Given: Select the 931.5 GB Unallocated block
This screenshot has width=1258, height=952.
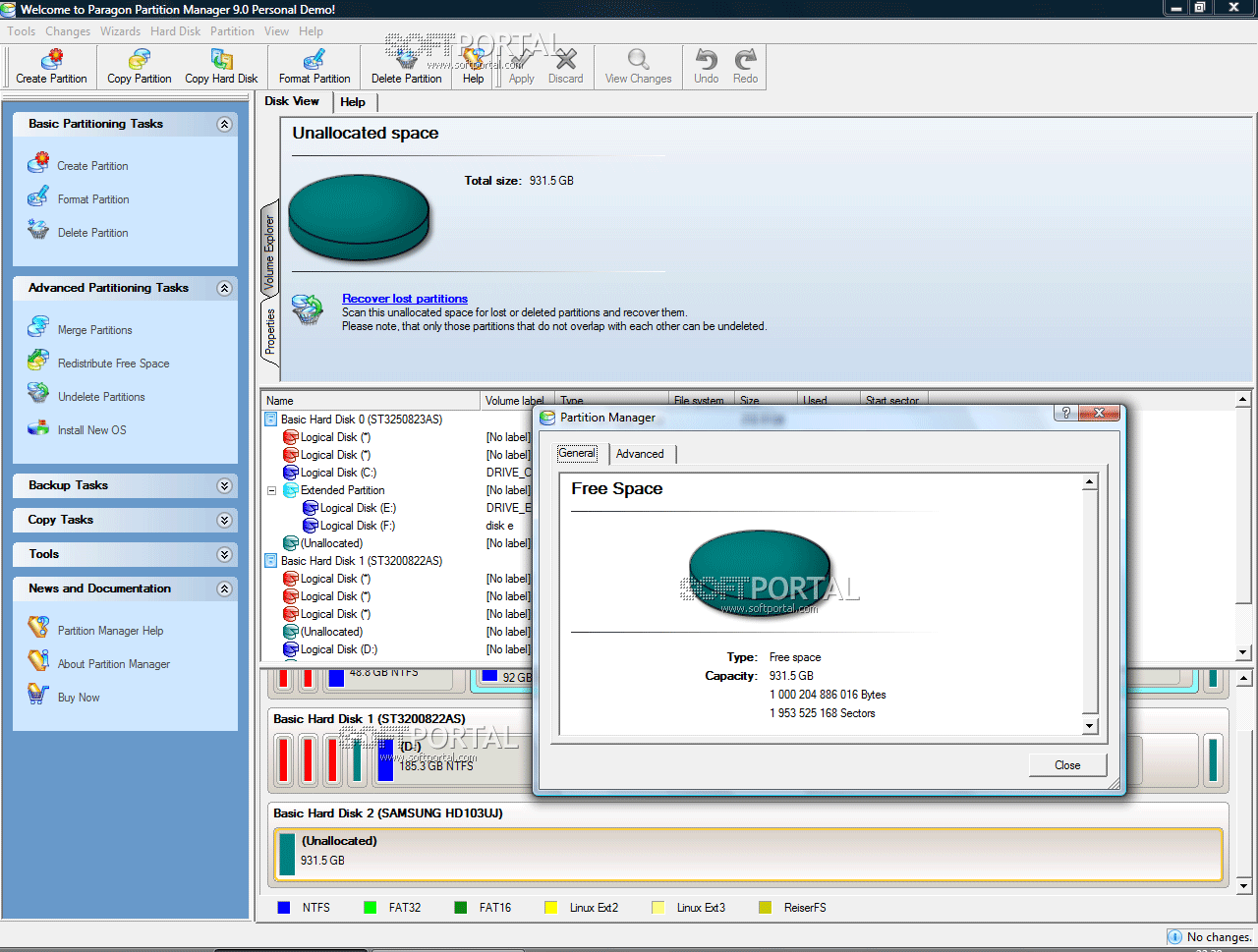Looking at the screenshot, I should click(x=748, y=855).
